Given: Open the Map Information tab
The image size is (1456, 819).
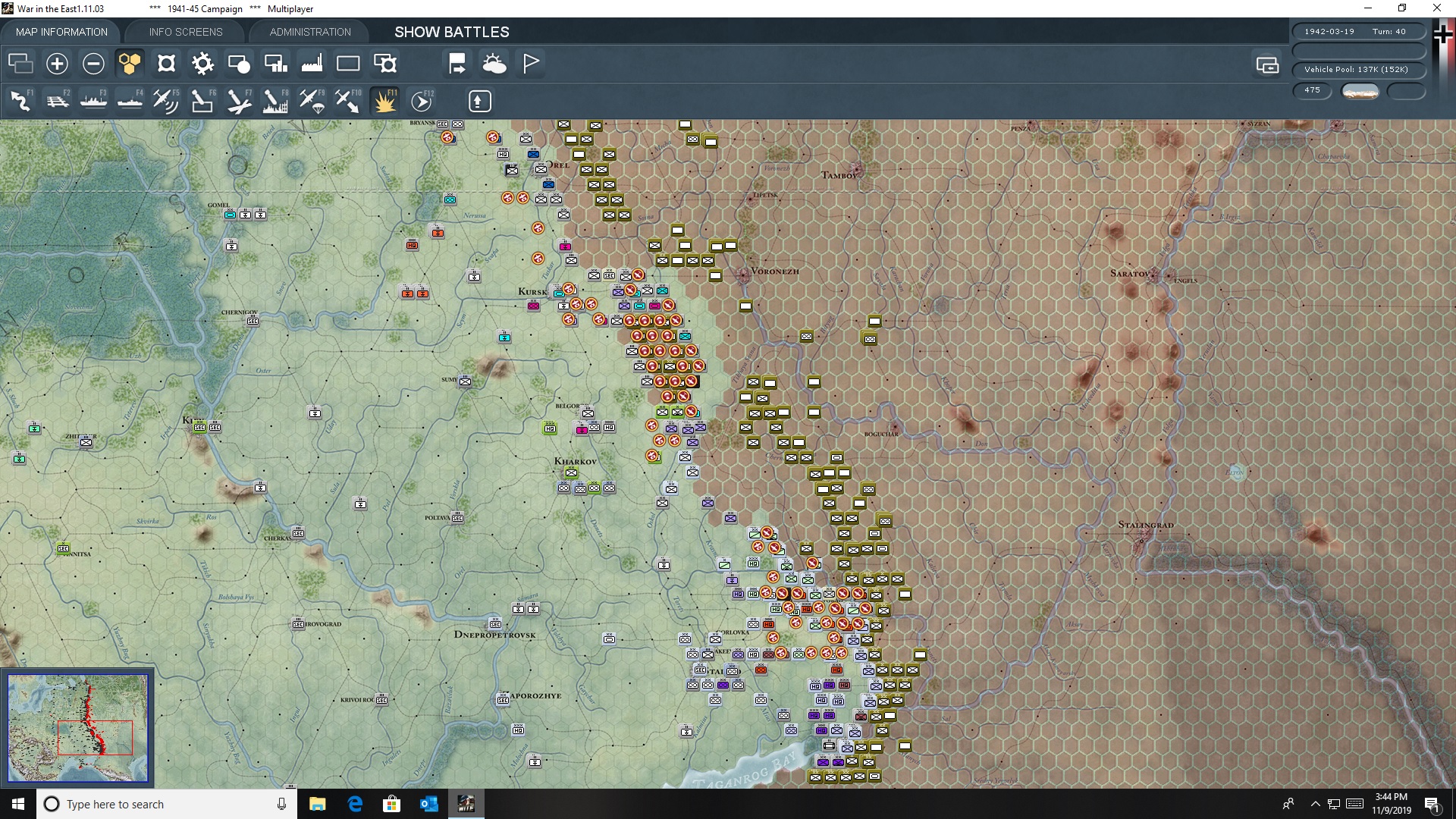Looking at the screenshot, I should click(x=61, y=32).
